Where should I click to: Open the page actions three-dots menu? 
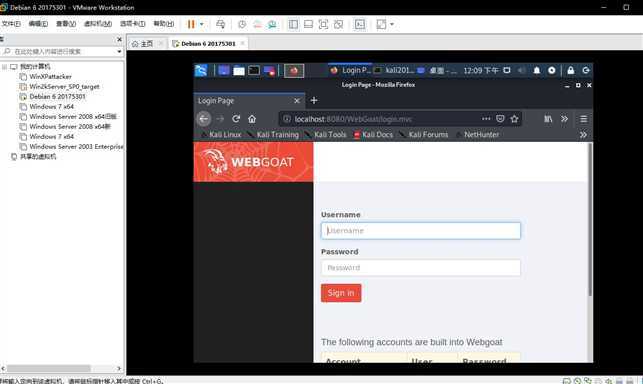[x=486, y=119]
